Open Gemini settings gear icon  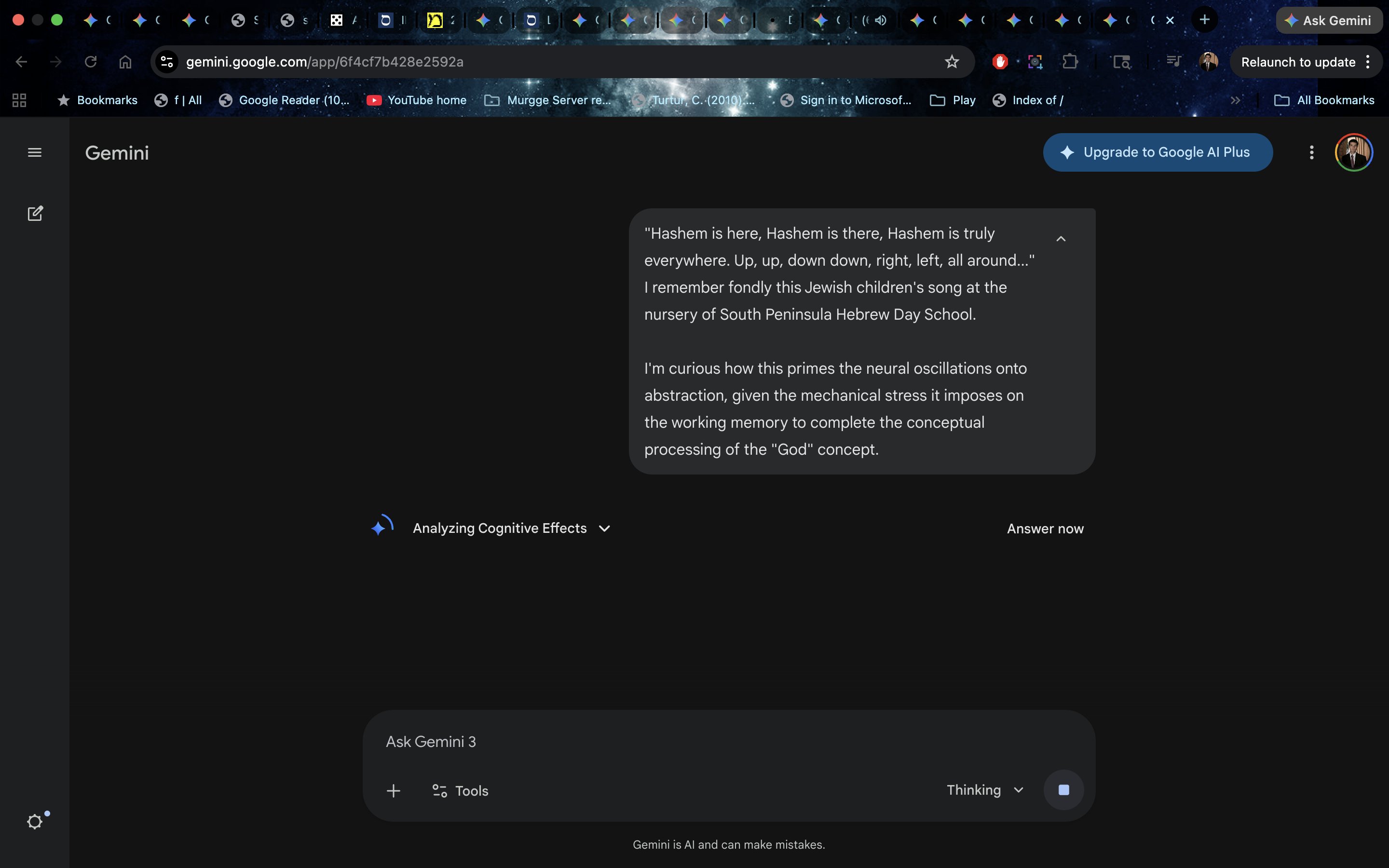pos(34,822)
